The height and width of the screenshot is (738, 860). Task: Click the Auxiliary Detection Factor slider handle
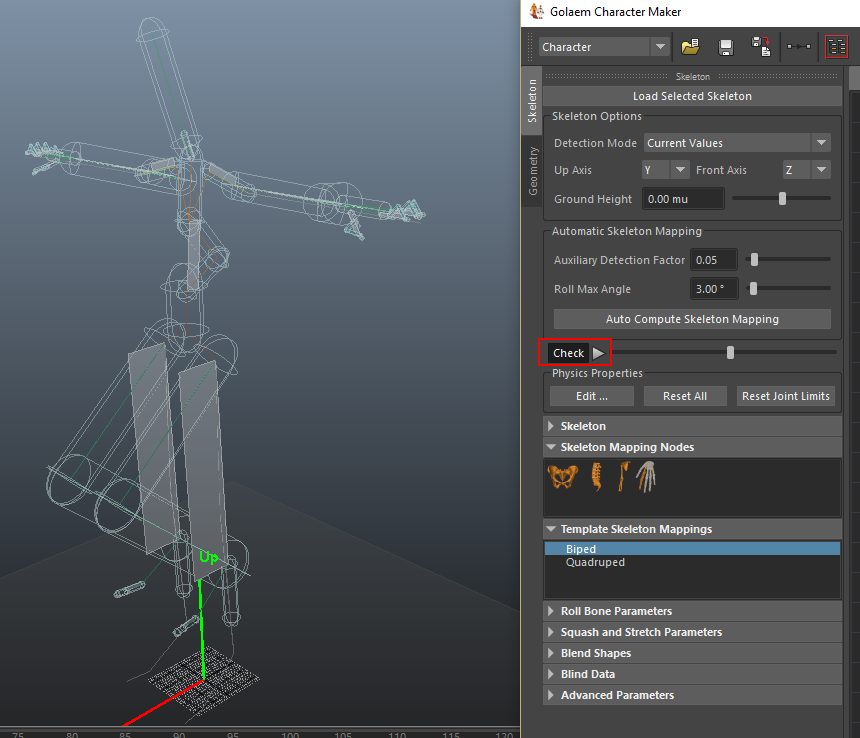coord(755,259)
